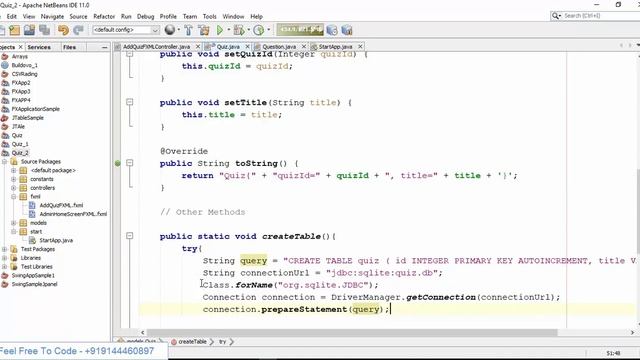Open the Tools menu
Viewport: 640px width, 360px height.
point(209,16)
